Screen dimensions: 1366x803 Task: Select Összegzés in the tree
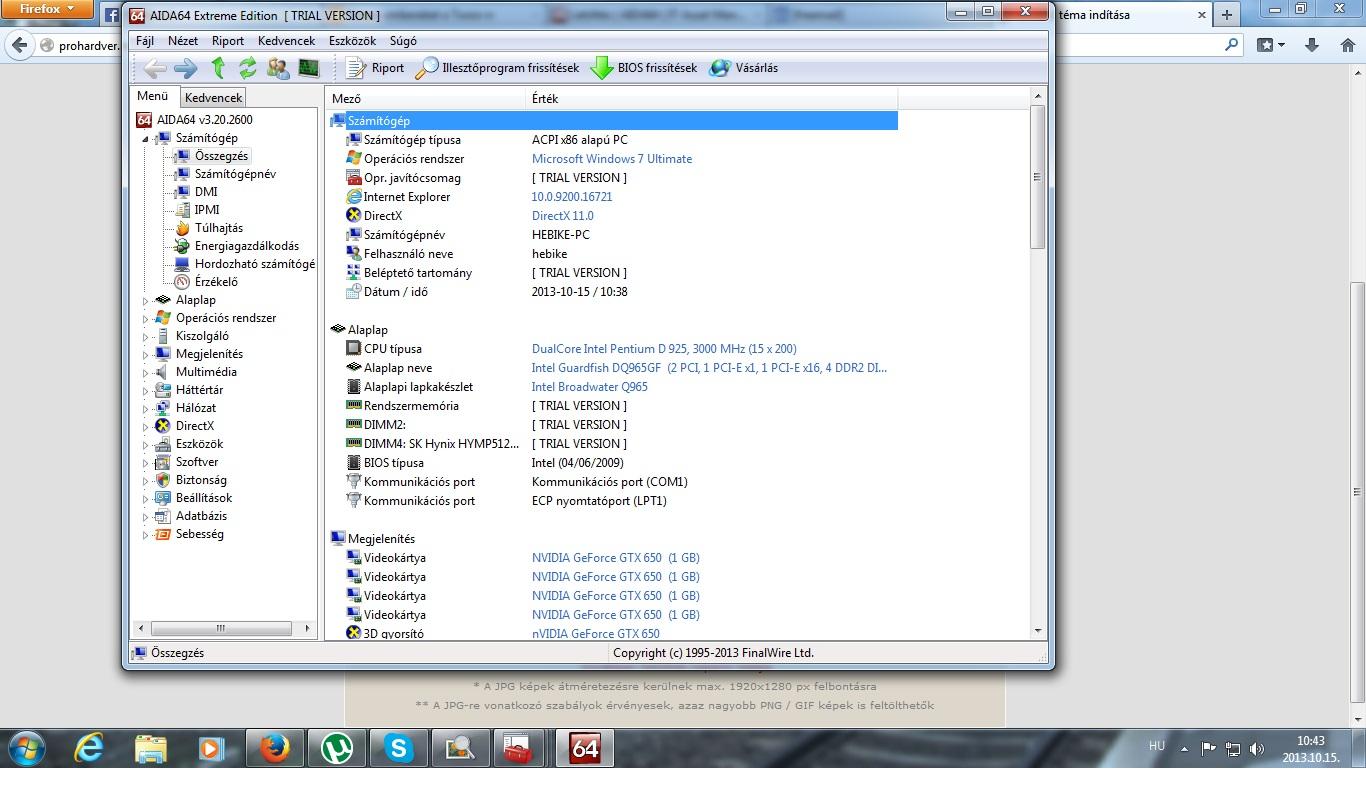[221, 156]
